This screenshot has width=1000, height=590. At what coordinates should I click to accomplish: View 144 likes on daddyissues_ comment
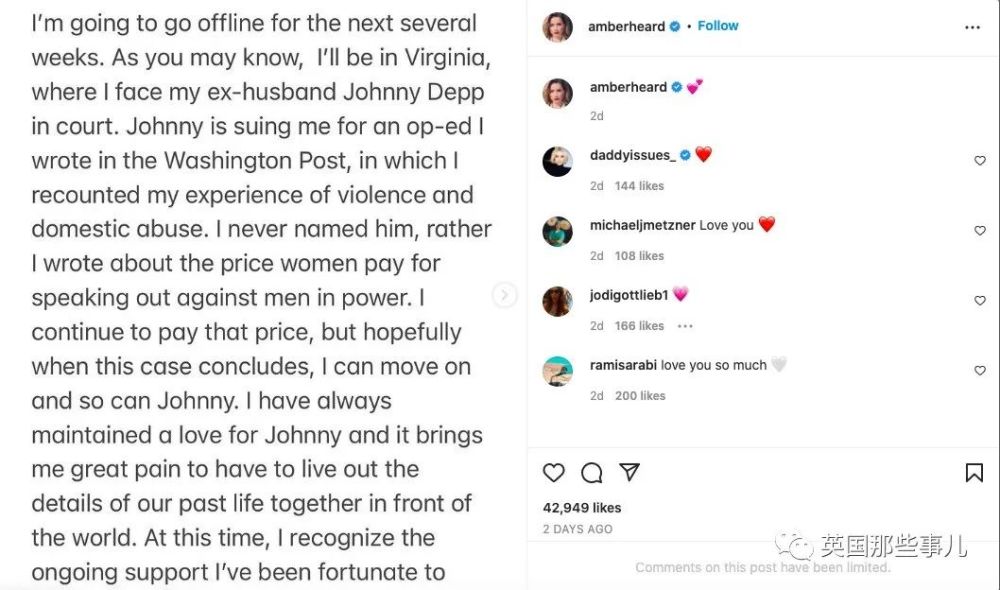click(639, 186)
